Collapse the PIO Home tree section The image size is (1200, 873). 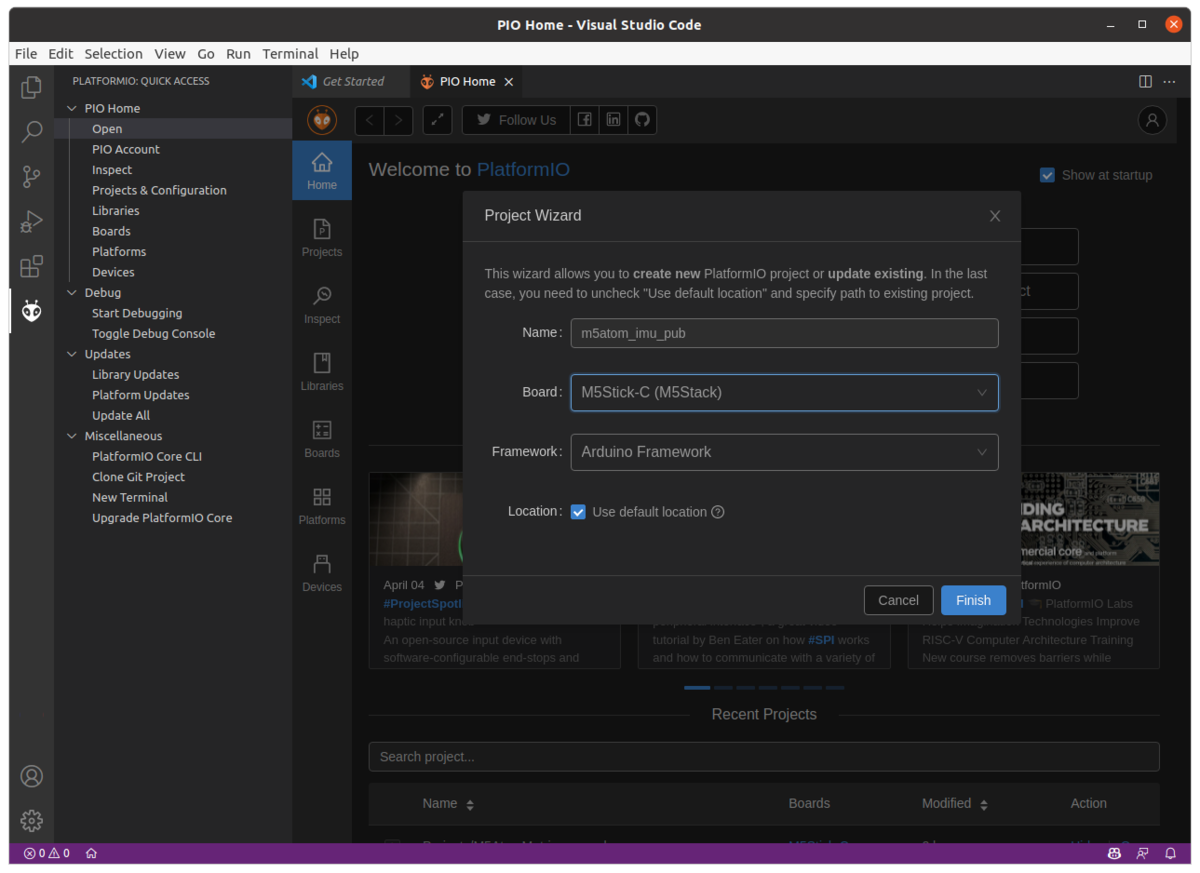71,108
